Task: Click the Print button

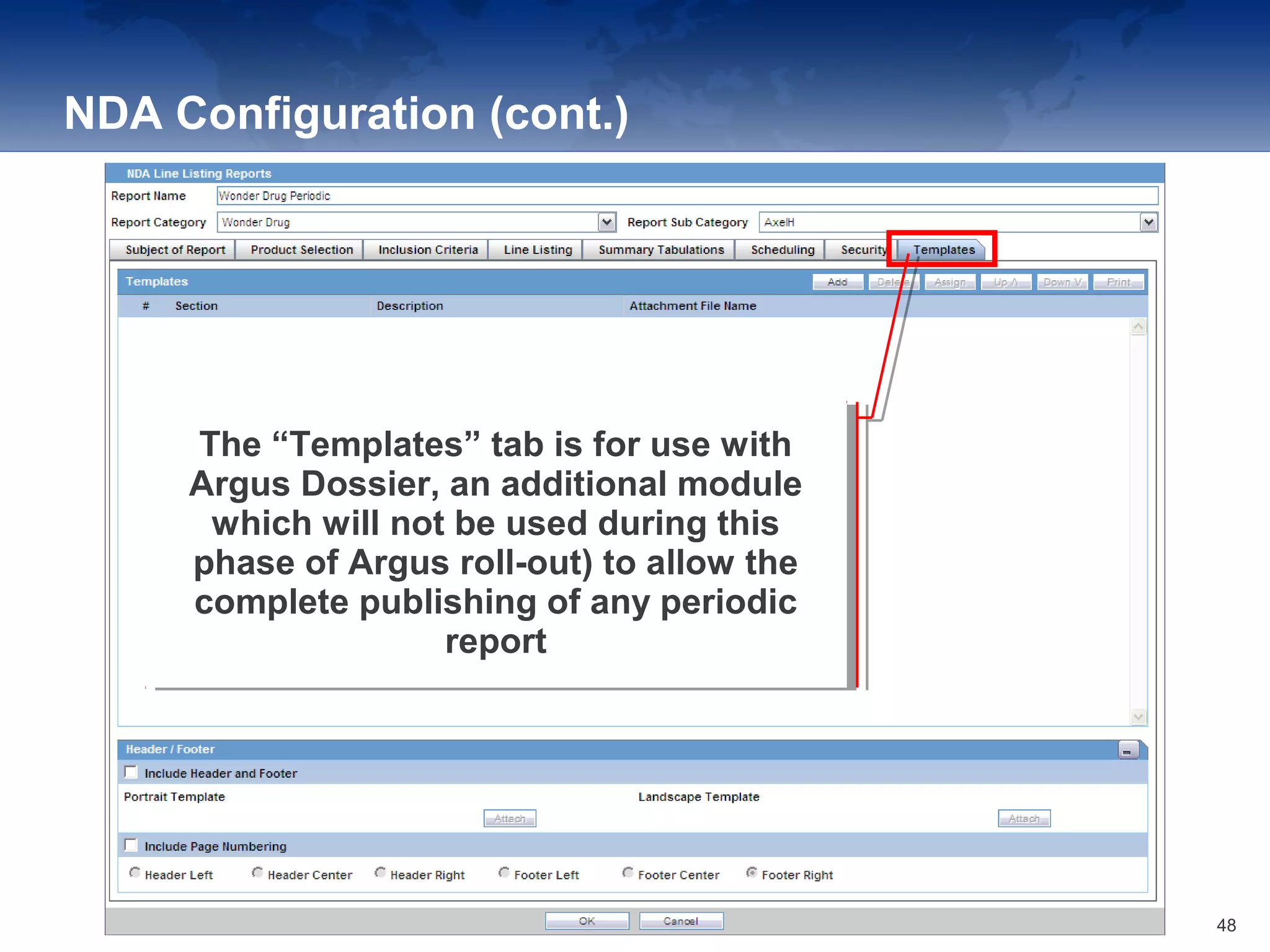Action: click(x=1119, y=282)
